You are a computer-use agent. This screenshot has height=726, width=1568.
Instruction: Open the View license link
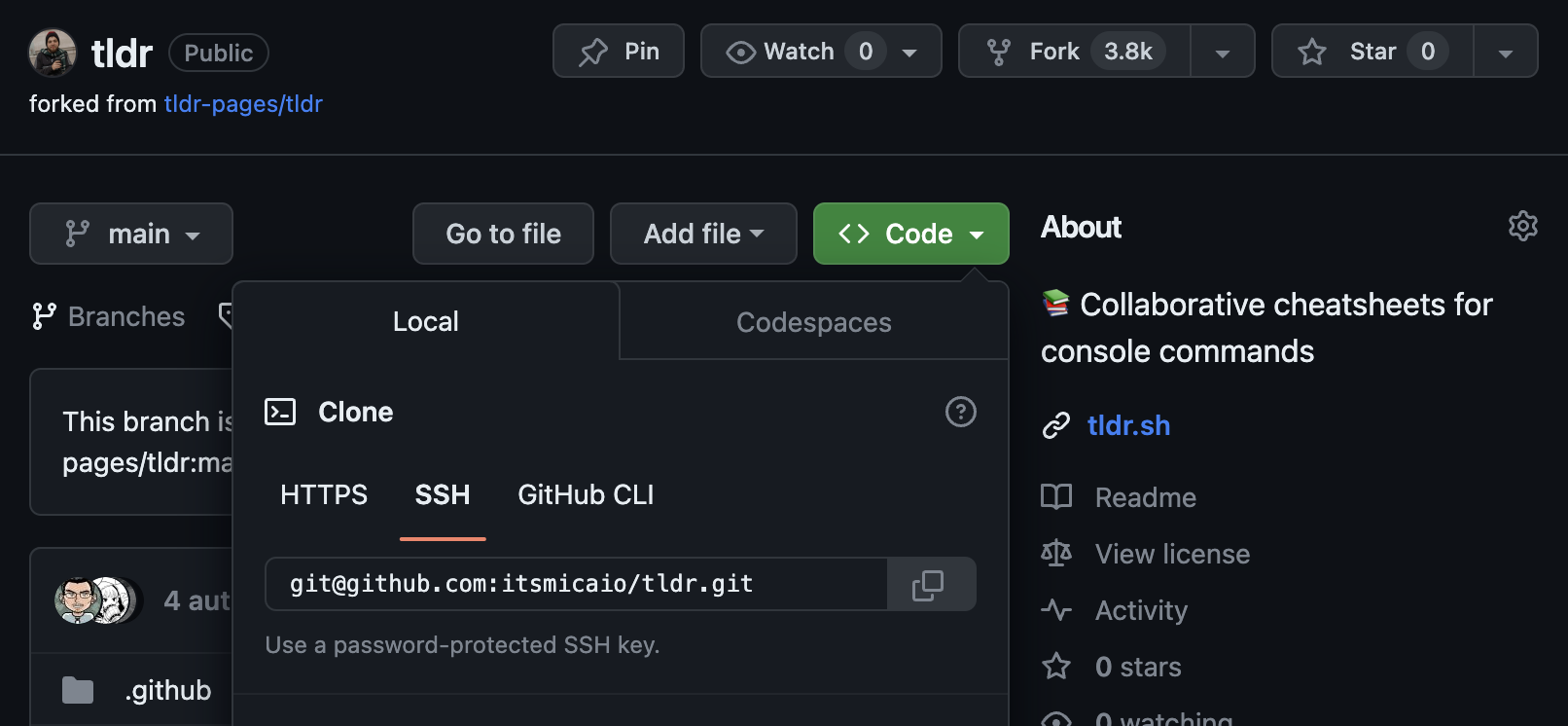click(1172, 554)
